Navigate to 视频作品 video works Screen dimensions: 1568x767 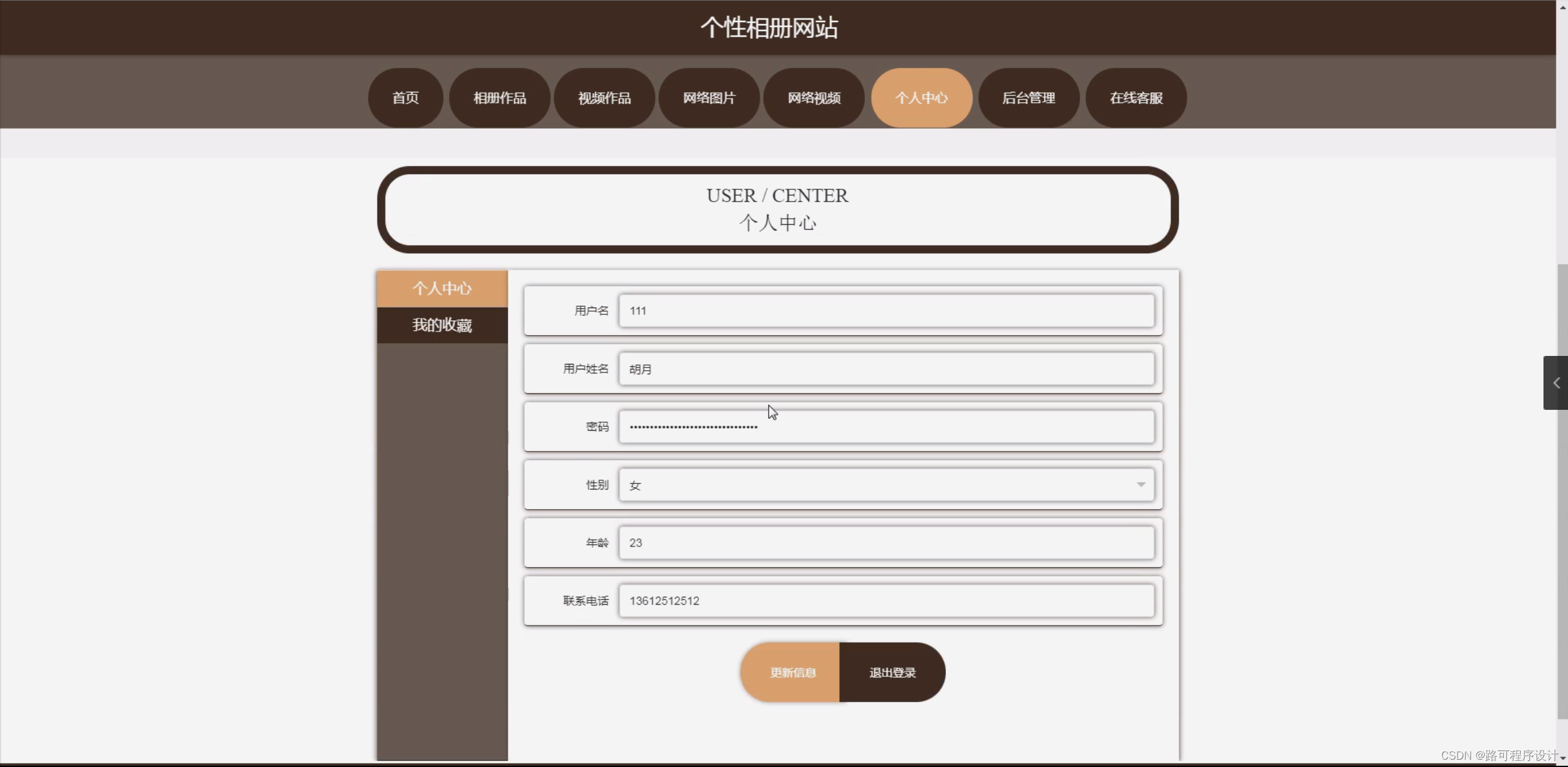pyautogui.click(x=604, y=98)
